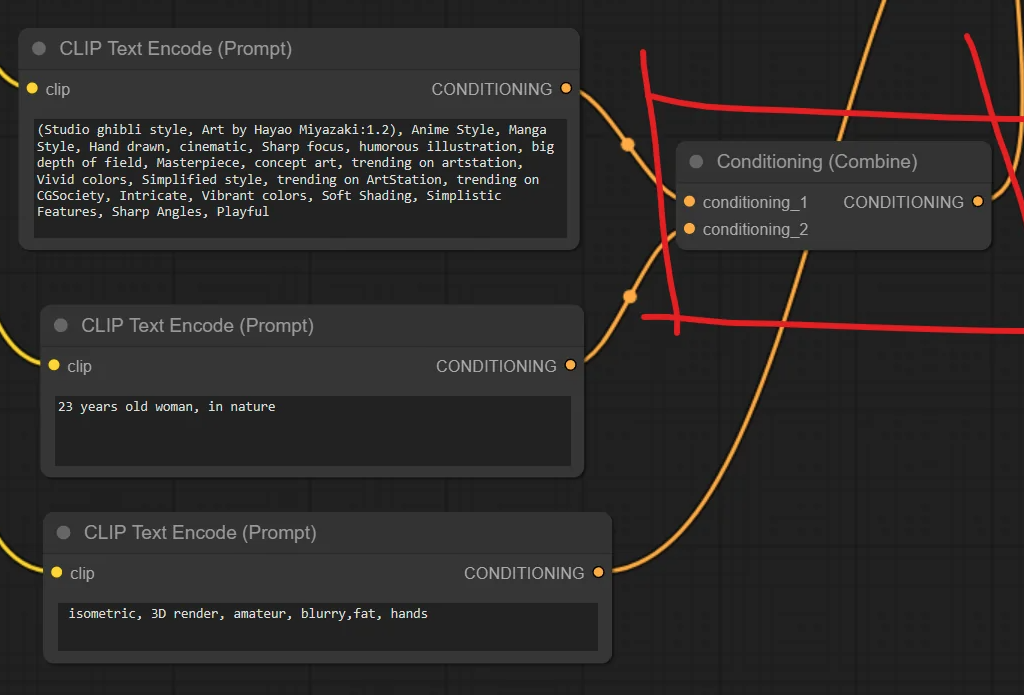Click into the '23 years old woman, in nature' text box
This screenshot has width=1024, height=695.
pyautogui.click(x=313, y=431)
